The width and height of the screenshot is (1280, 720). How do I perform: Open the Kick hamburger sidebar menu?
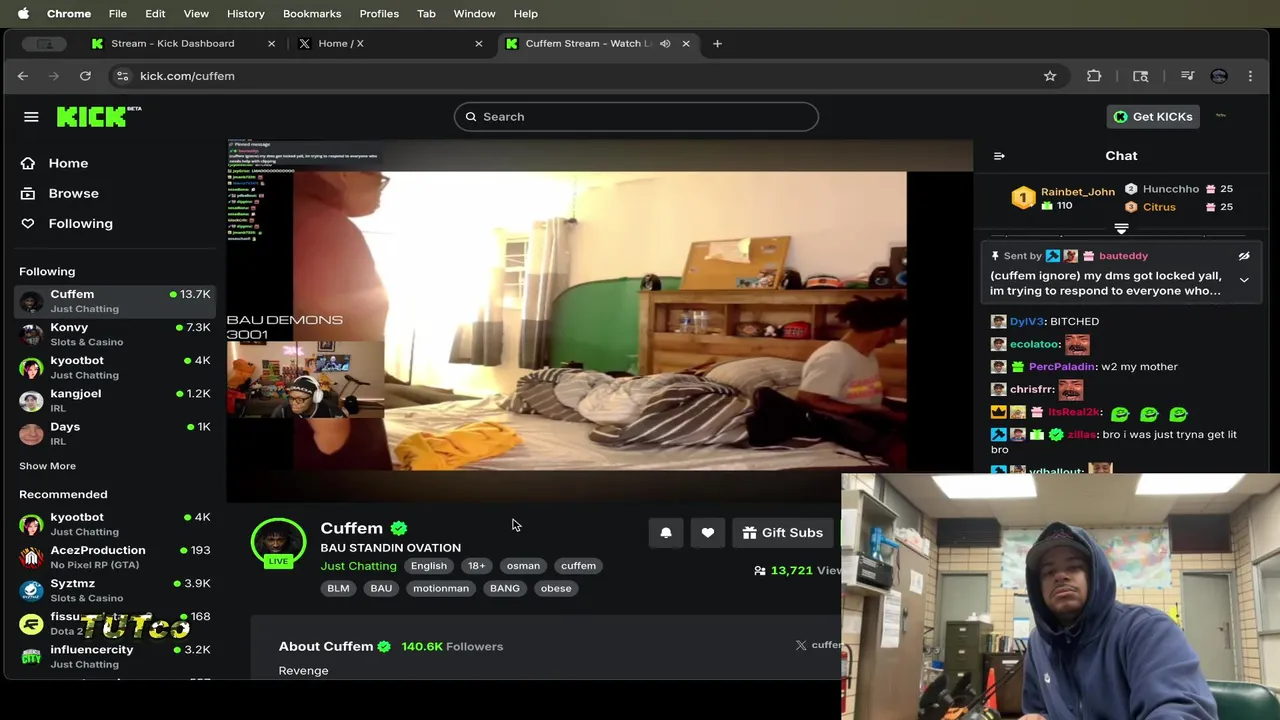(31, 117)
